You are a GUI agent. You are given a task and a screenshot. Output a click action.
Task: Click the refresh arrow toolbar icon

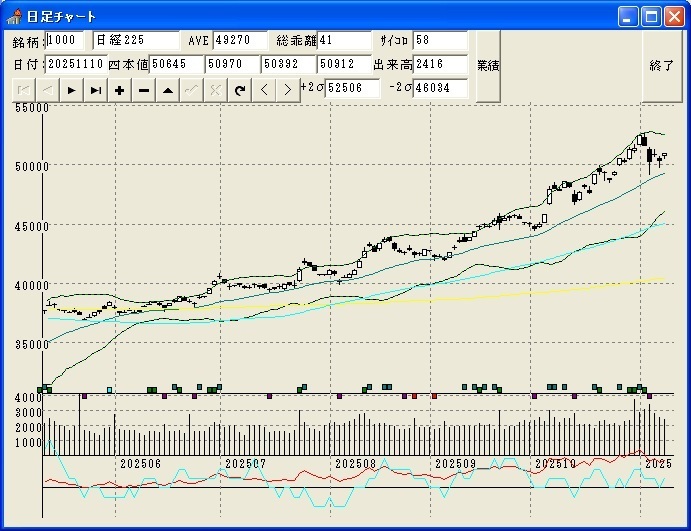point(239,90)
